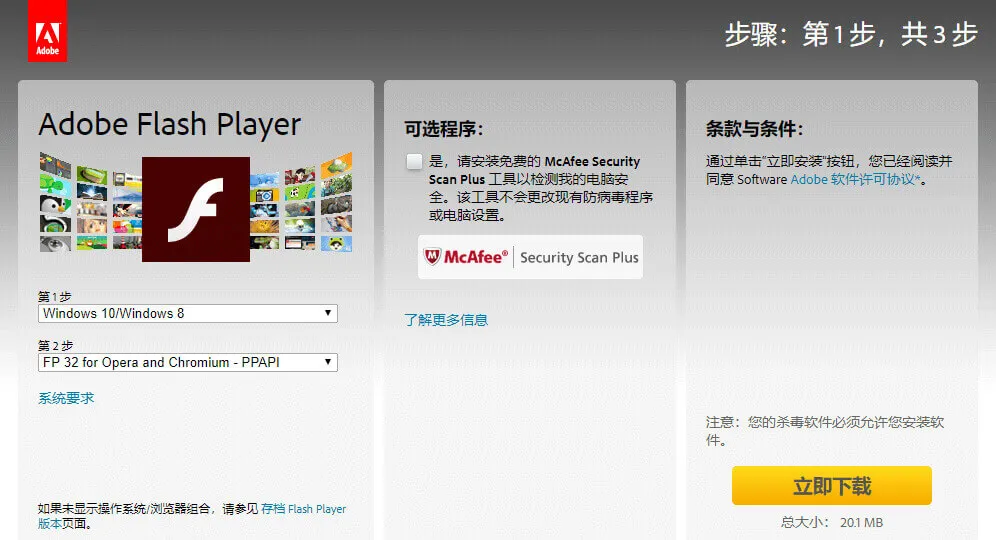Open the Windows 10/Windows 8 dropdown

click(188, 313)
